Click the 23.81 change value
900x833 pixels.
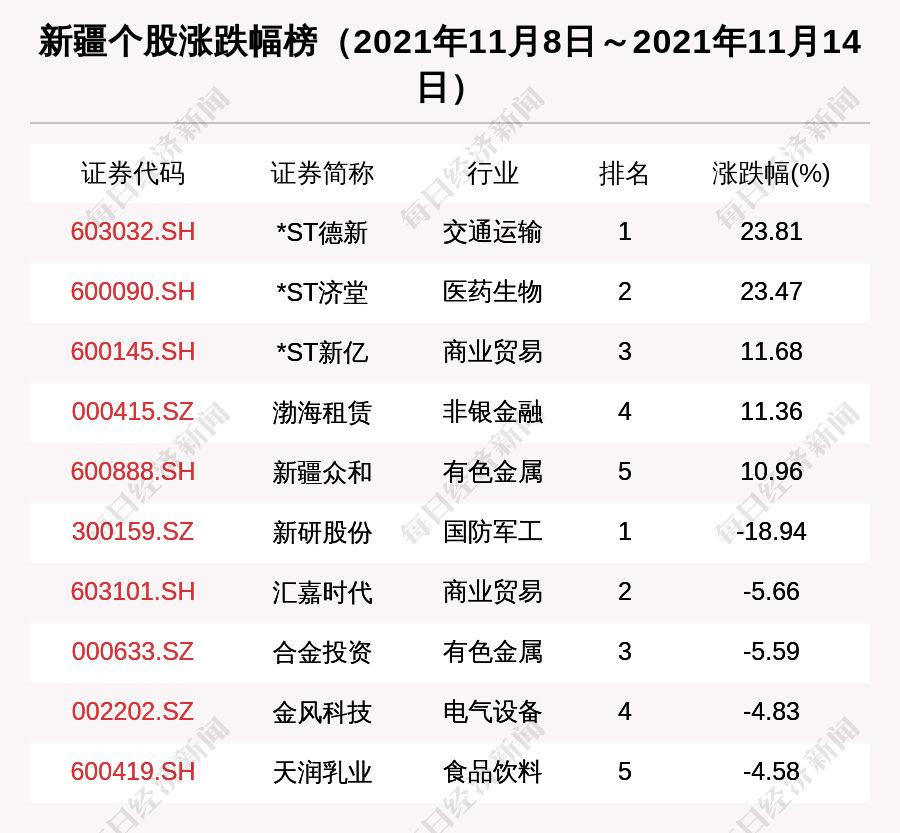[771, 232]
